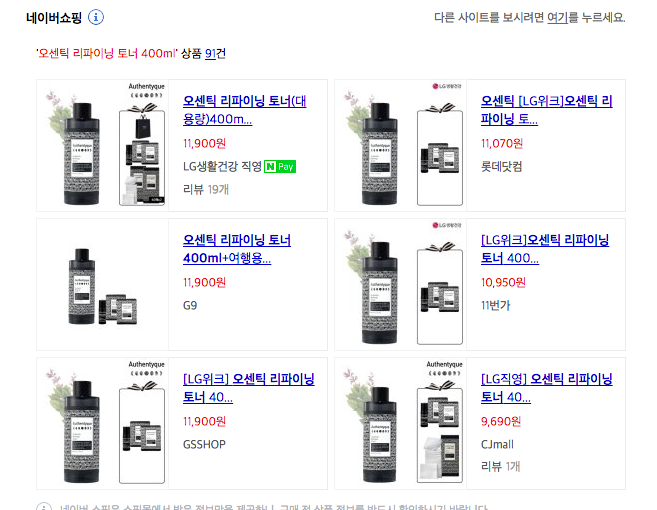Click the 11번가 product thumbnail image

coord(401,285)
